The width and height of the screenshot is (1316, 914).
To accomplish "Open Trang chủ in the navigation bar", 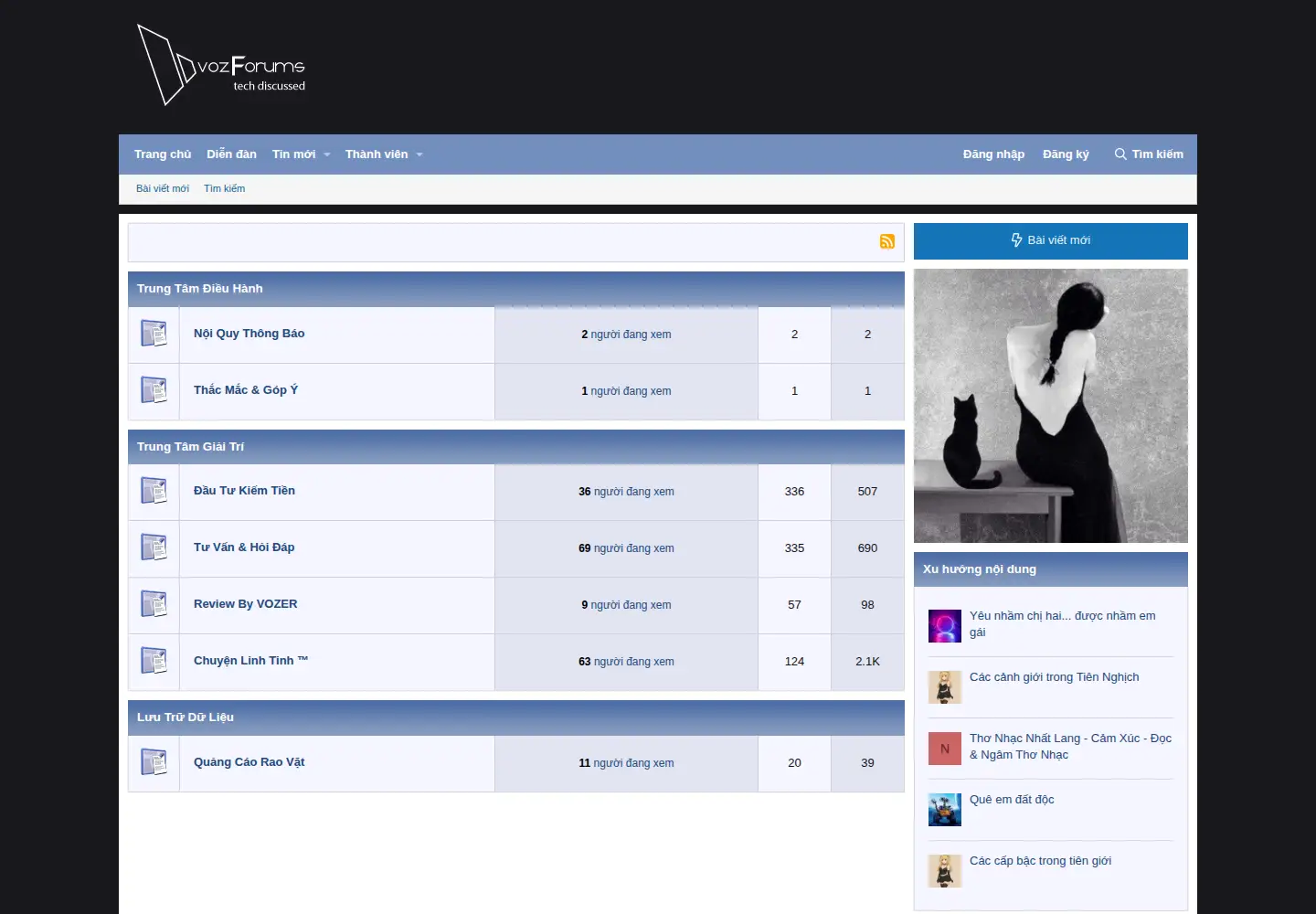I will click(x=163, y=154).
